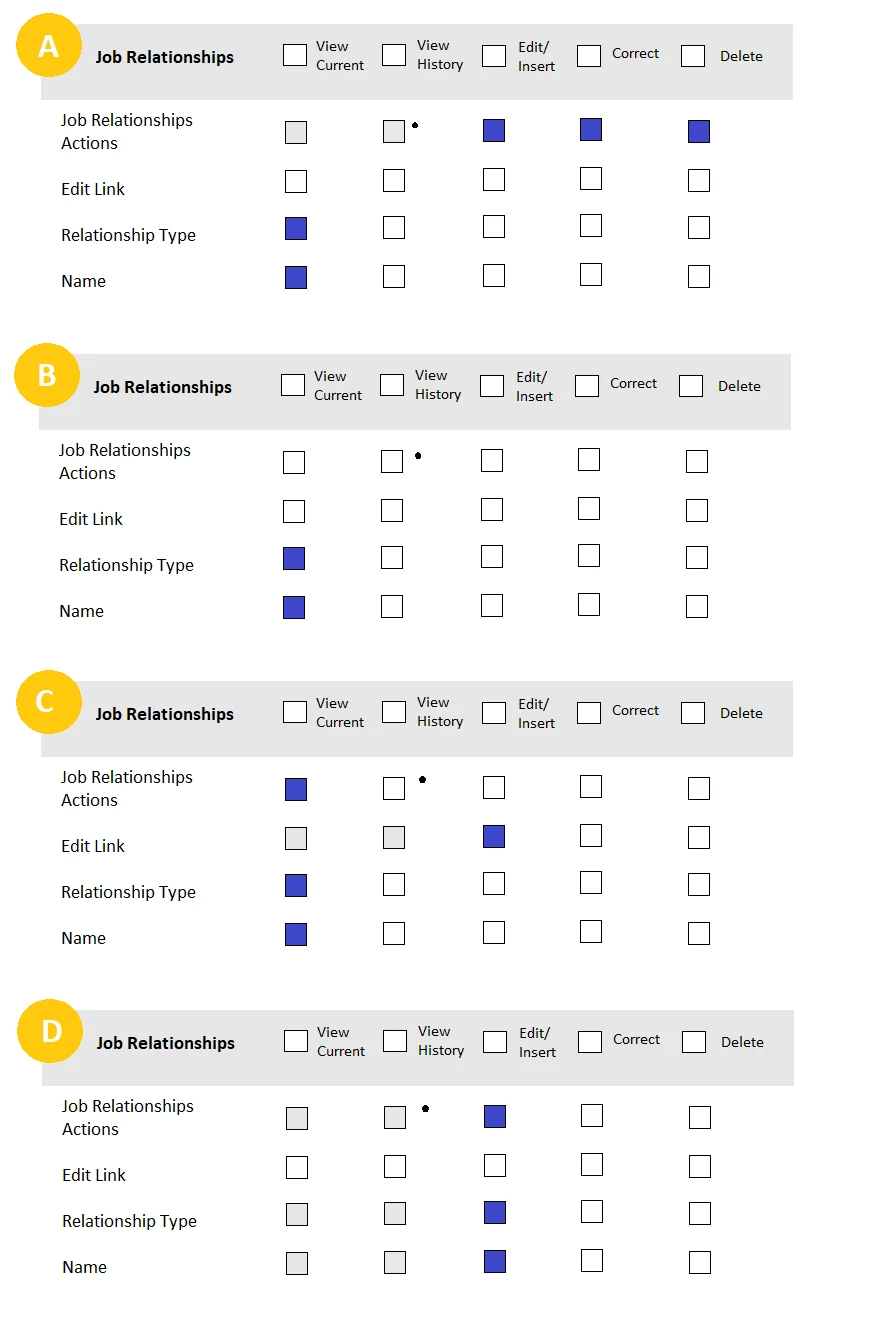This screenshot has height=1326, width=888.
Task: Click the yellow A option badge
Action: coord(48,47)
